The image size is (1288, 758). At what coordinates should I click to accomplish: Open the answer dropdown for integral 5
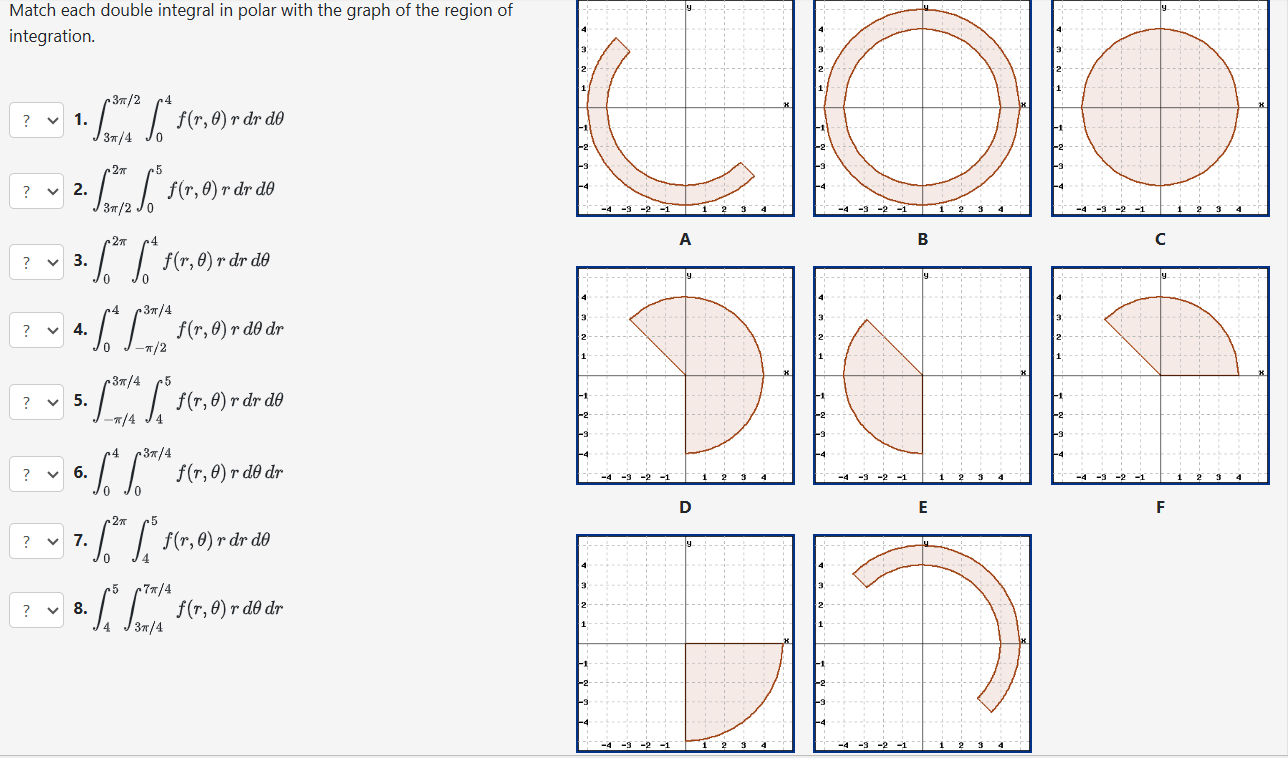(x=36, y=401)
